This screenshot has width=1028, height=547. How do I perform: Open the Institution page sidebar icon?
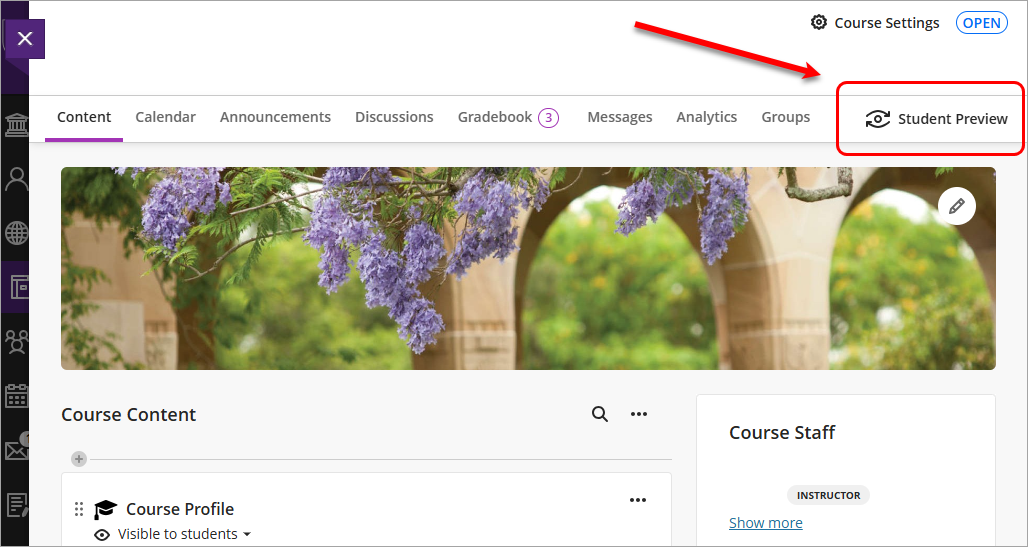click(16, 125)
